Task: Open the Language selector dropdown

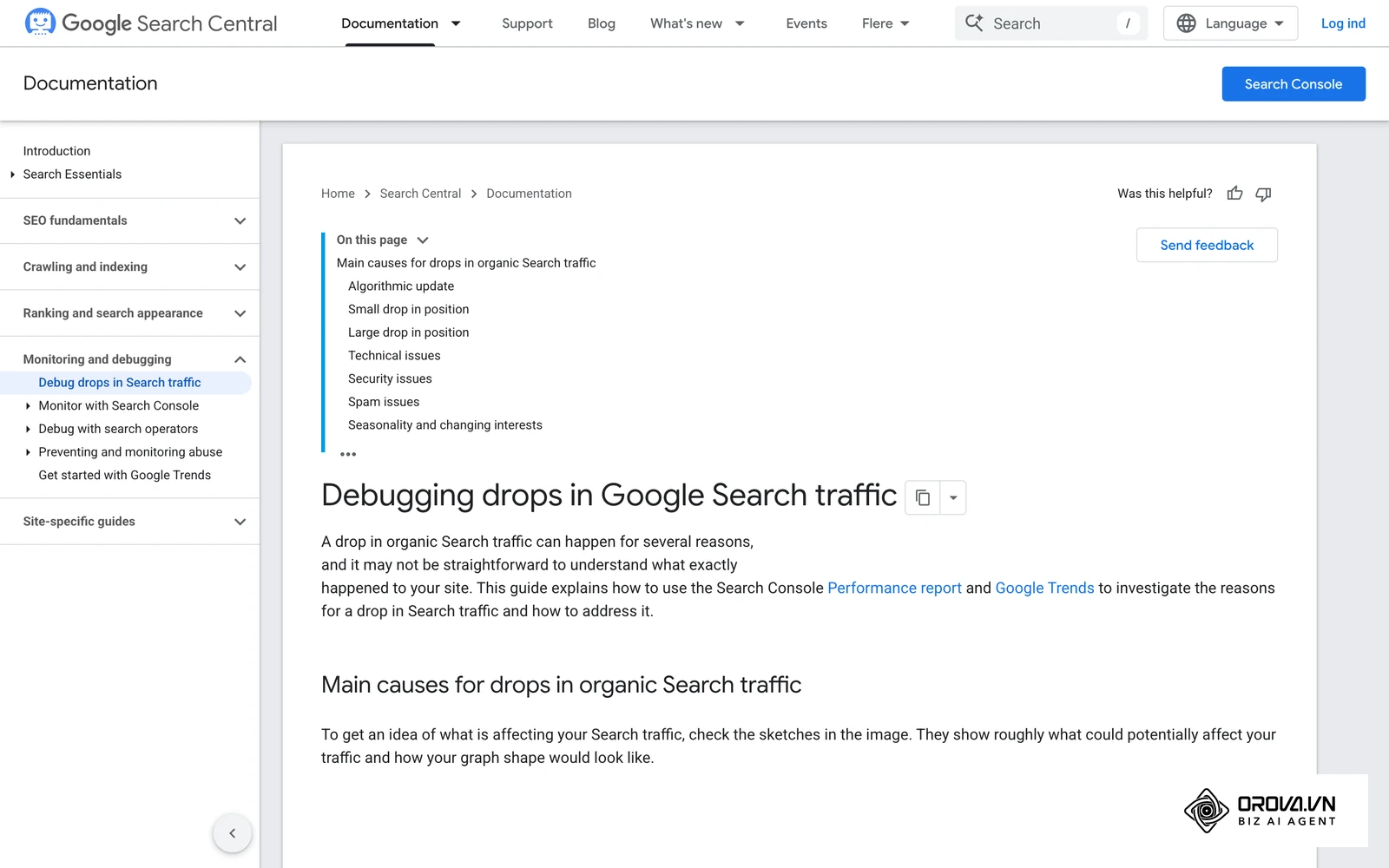Action: pyautogui.click(x=1230, y=23)
